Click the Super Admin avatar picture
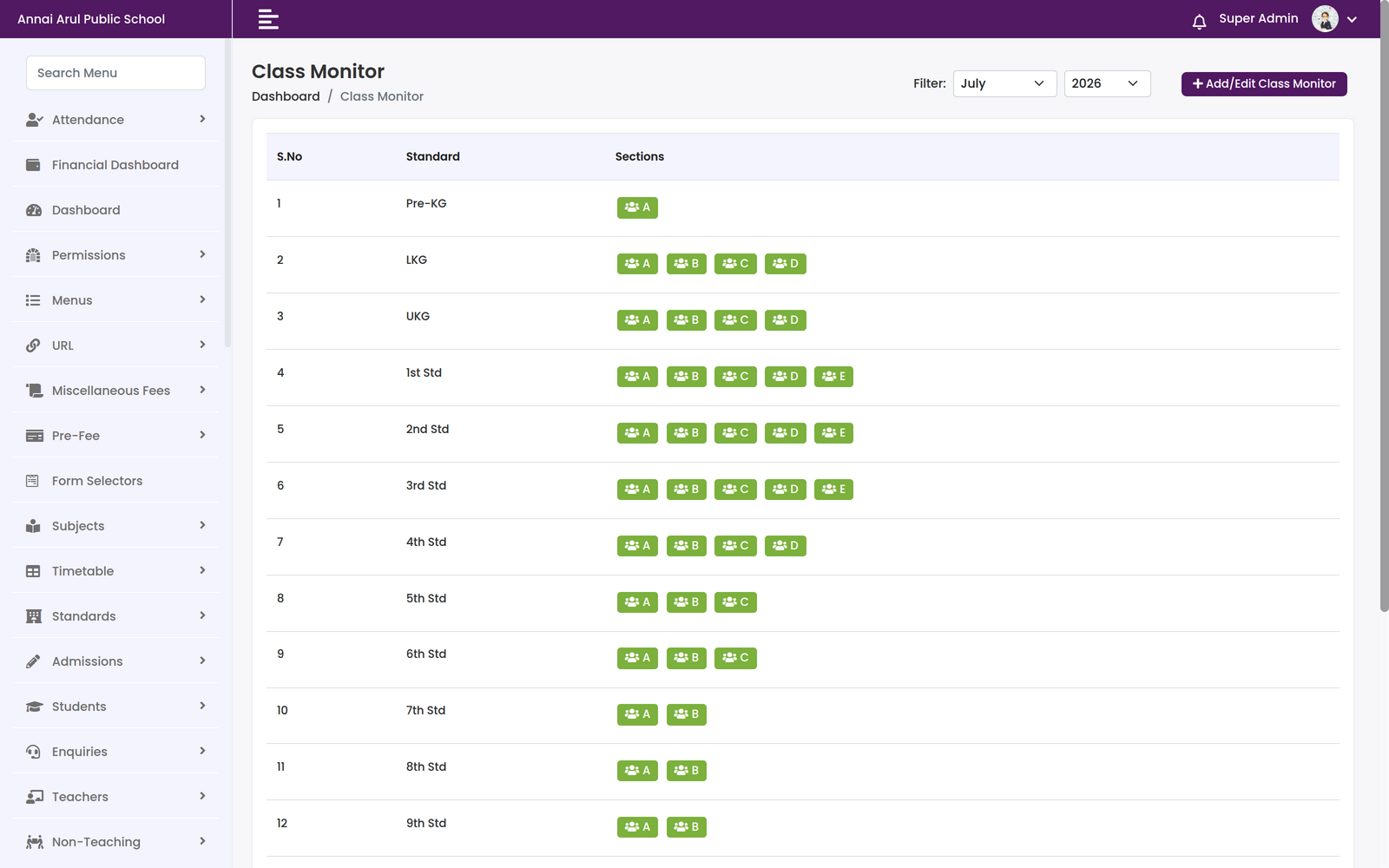1389x868 pixels. coord(1325,18)
